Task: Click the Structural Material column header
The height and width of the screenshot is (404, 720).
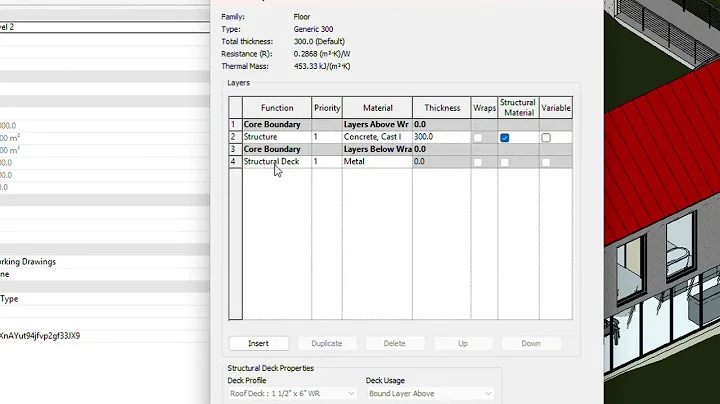Action: click(518, 107)
